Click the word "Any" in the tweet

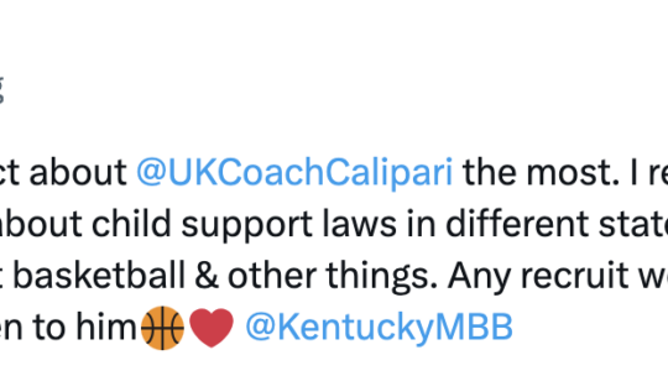[480, 278]
